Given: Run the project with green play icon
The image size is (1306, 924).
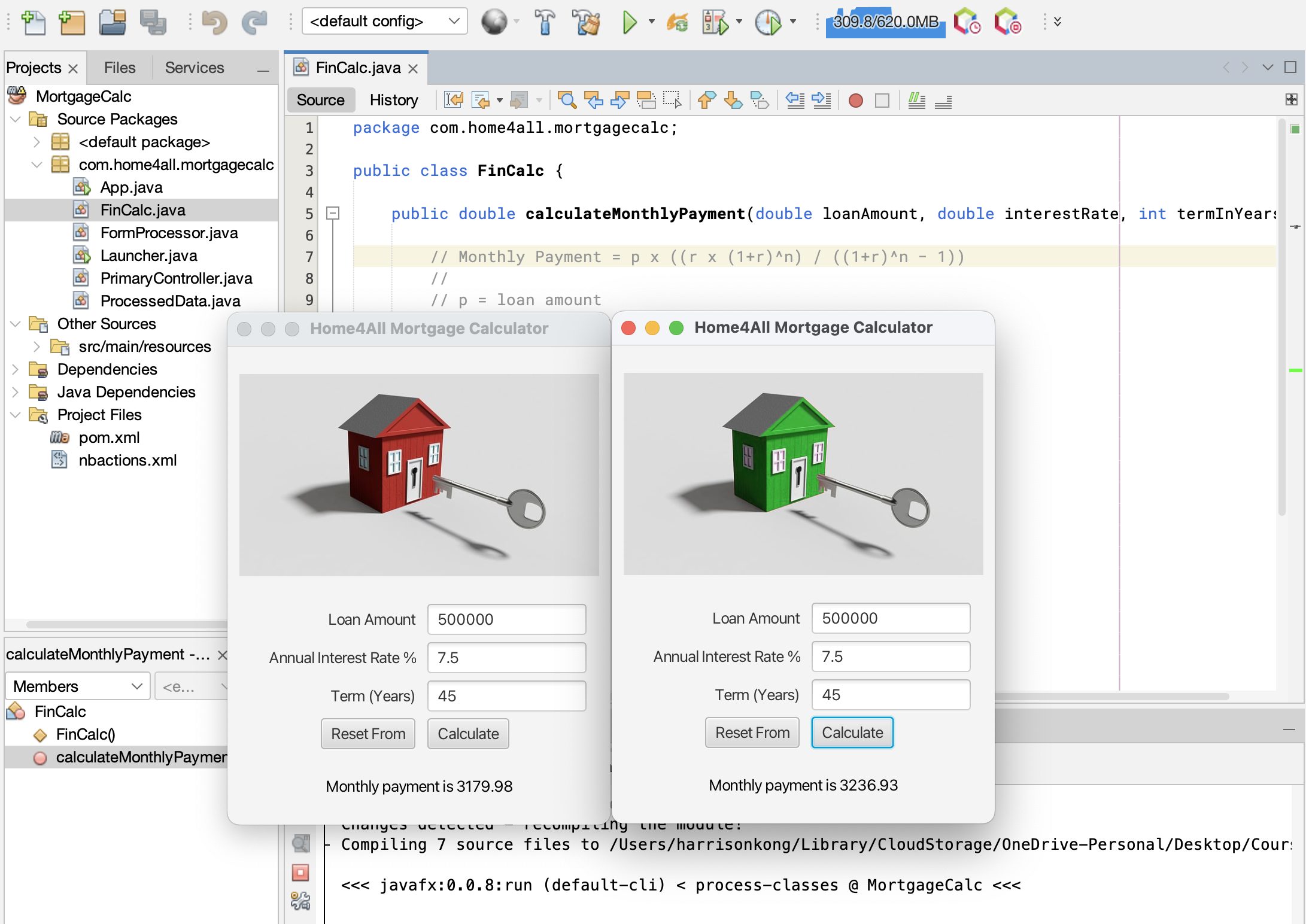Looking at the screenshot, I should point(628,22).
